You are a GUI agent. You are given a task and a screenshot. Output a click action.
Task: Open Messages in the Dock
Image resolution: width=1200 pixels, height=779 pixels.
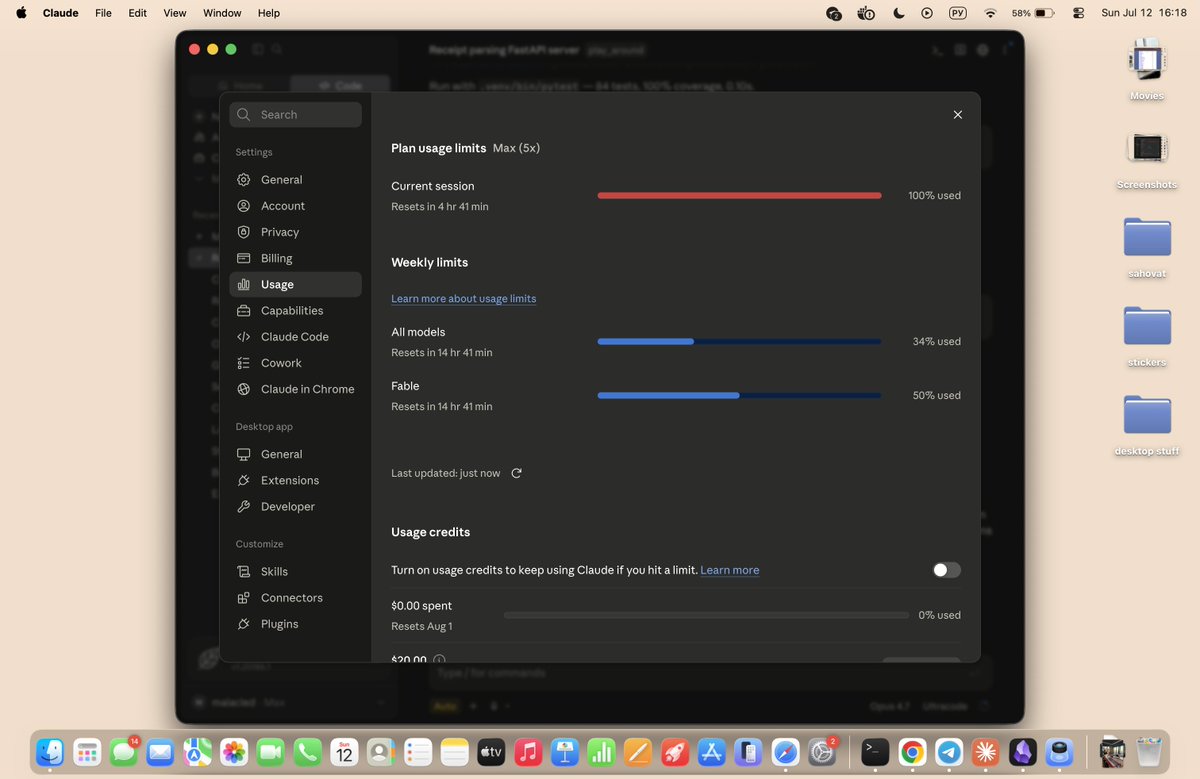[124, 752]
